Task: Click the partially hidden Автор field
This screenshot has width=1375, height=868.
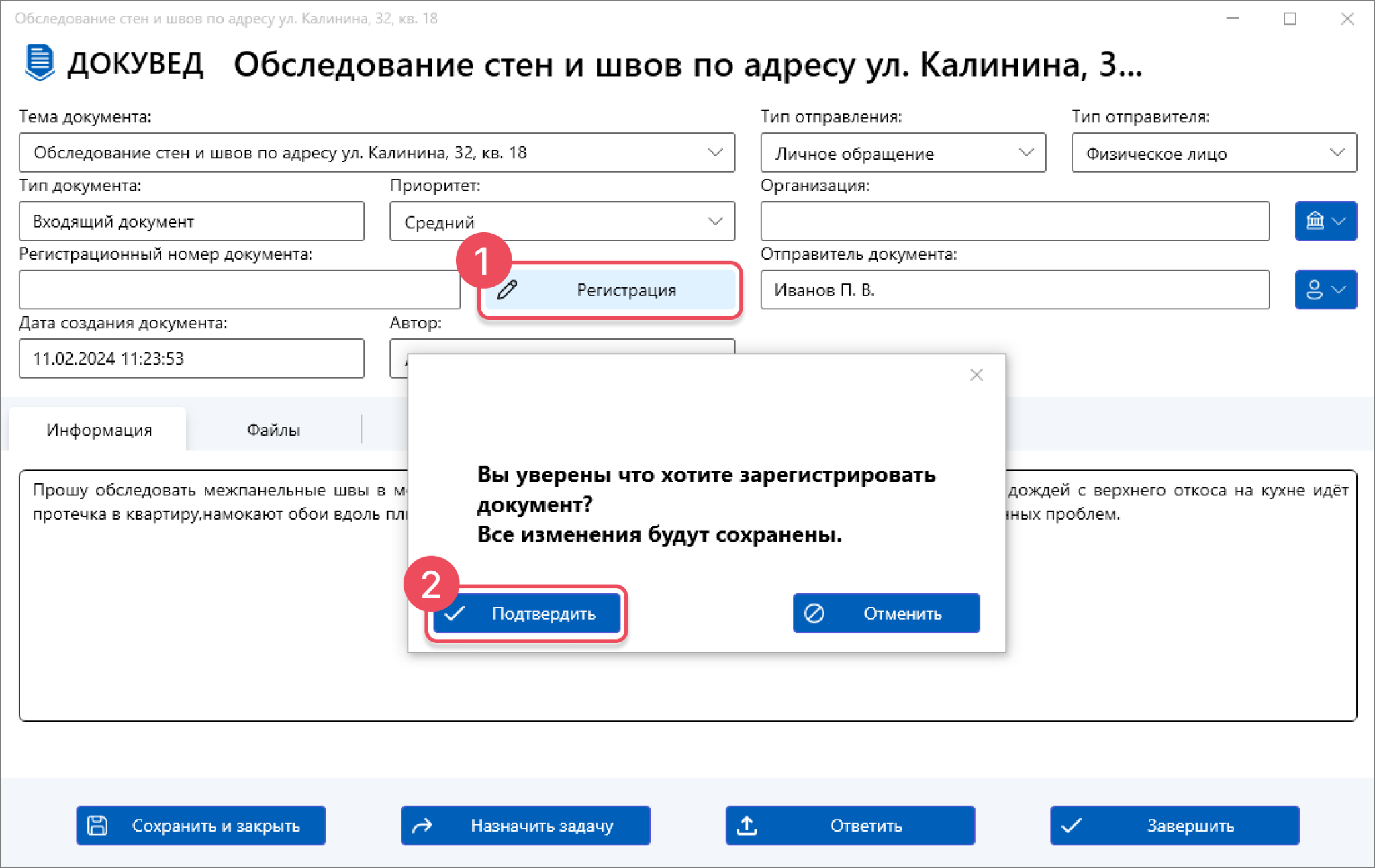Action: (x=563, y=346)
